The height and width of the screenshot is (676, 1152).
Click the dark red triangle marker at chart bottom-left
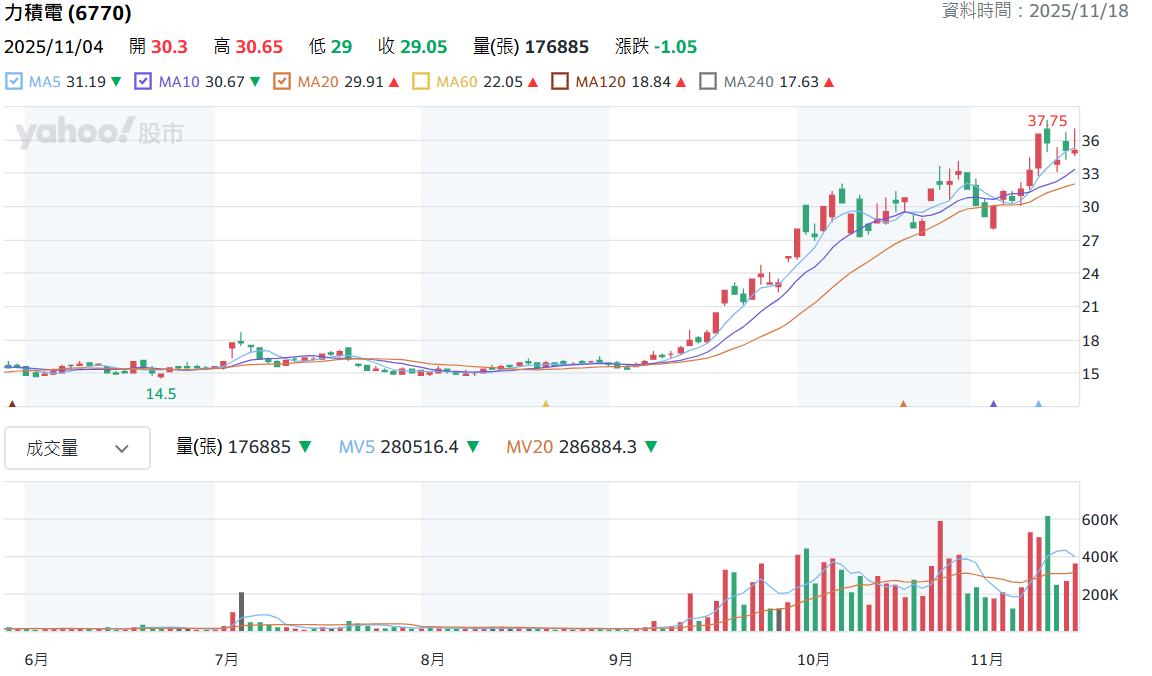pyautogui.click(x=12, y=403)
